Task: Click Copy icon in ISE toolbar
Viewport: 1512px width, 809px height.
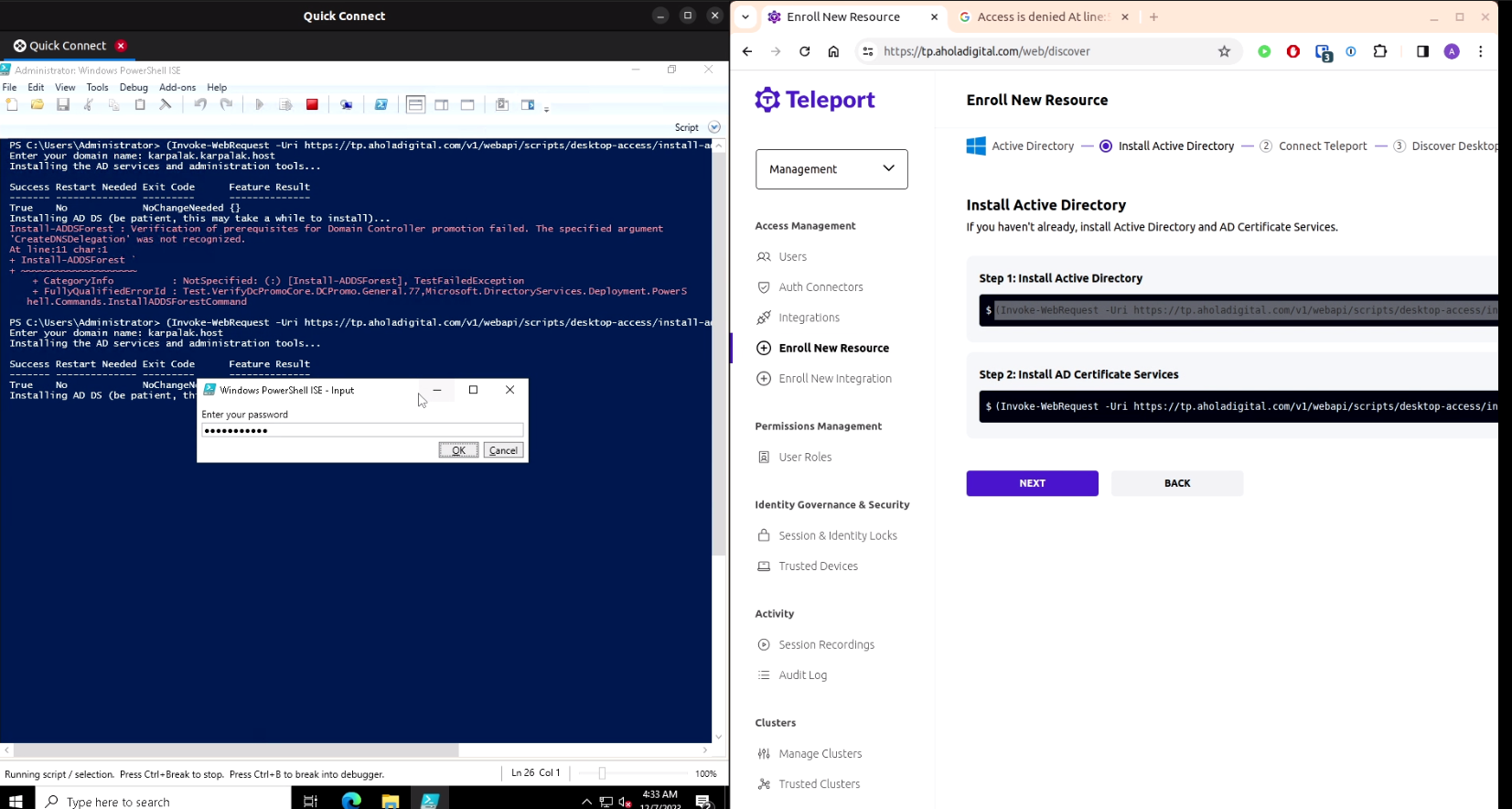Action: (114, 104)
